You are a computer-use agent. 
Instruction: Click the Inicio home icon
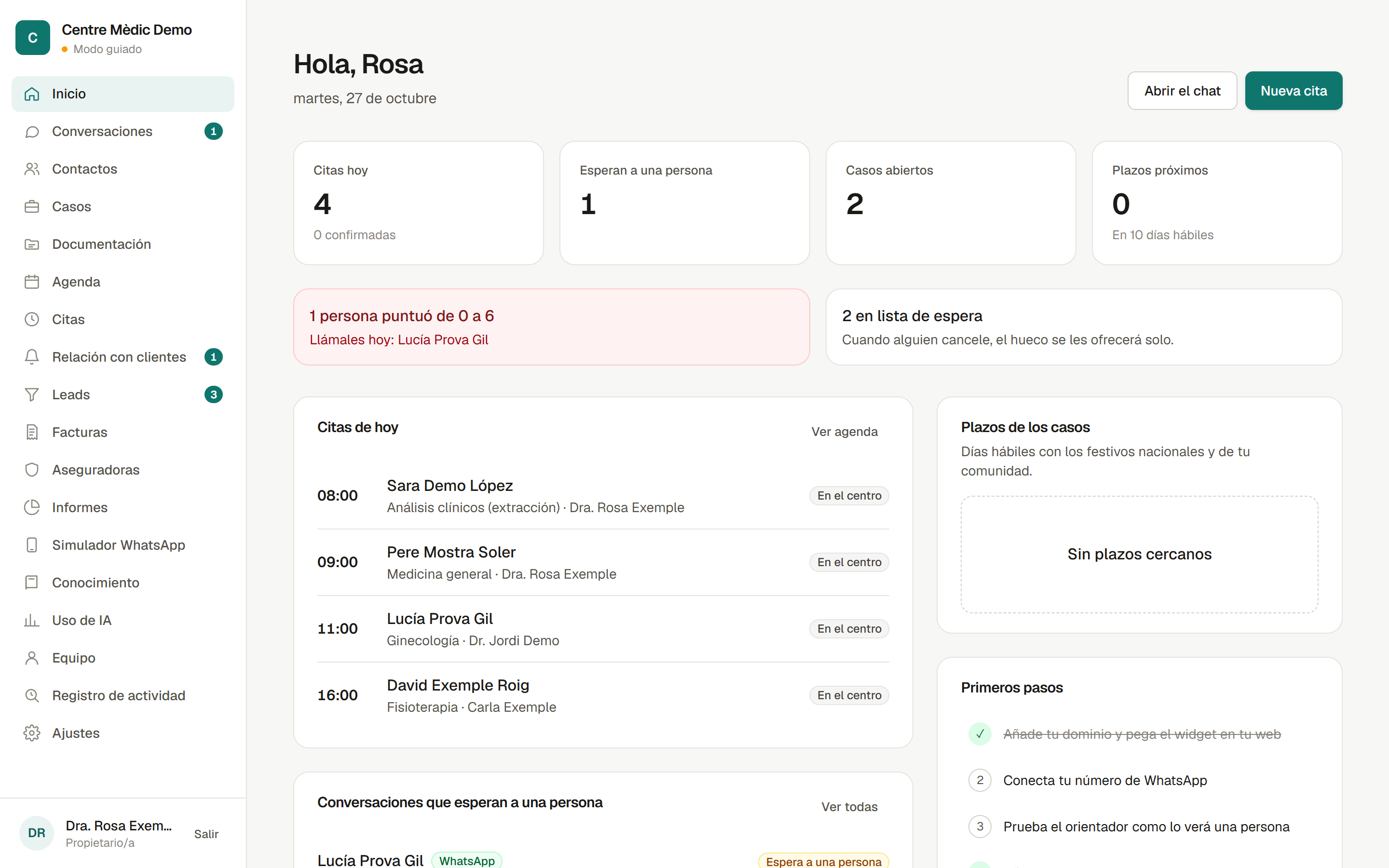tap(32, 94)
